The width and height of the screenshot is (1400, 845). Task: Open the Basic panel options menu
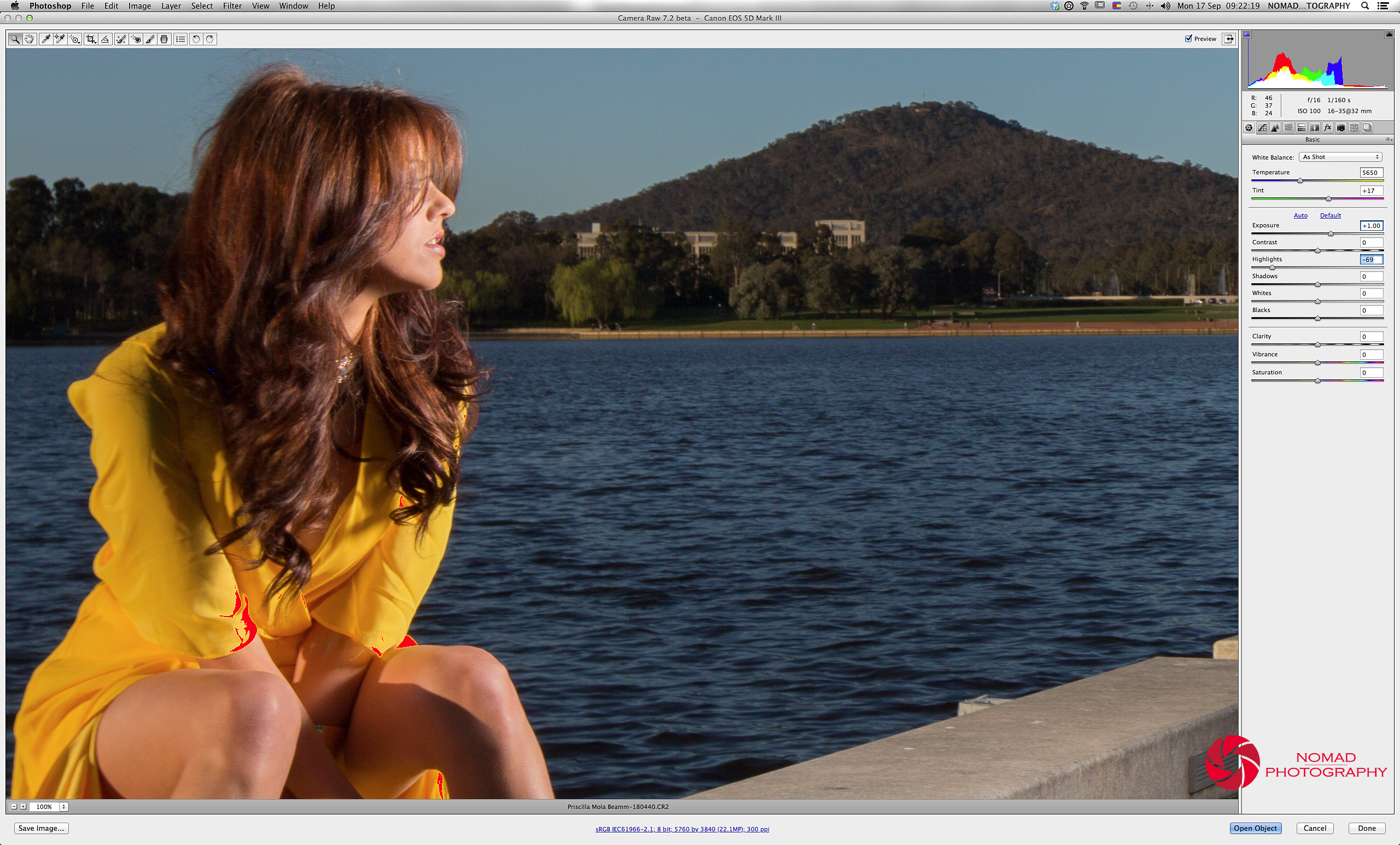1388,140
